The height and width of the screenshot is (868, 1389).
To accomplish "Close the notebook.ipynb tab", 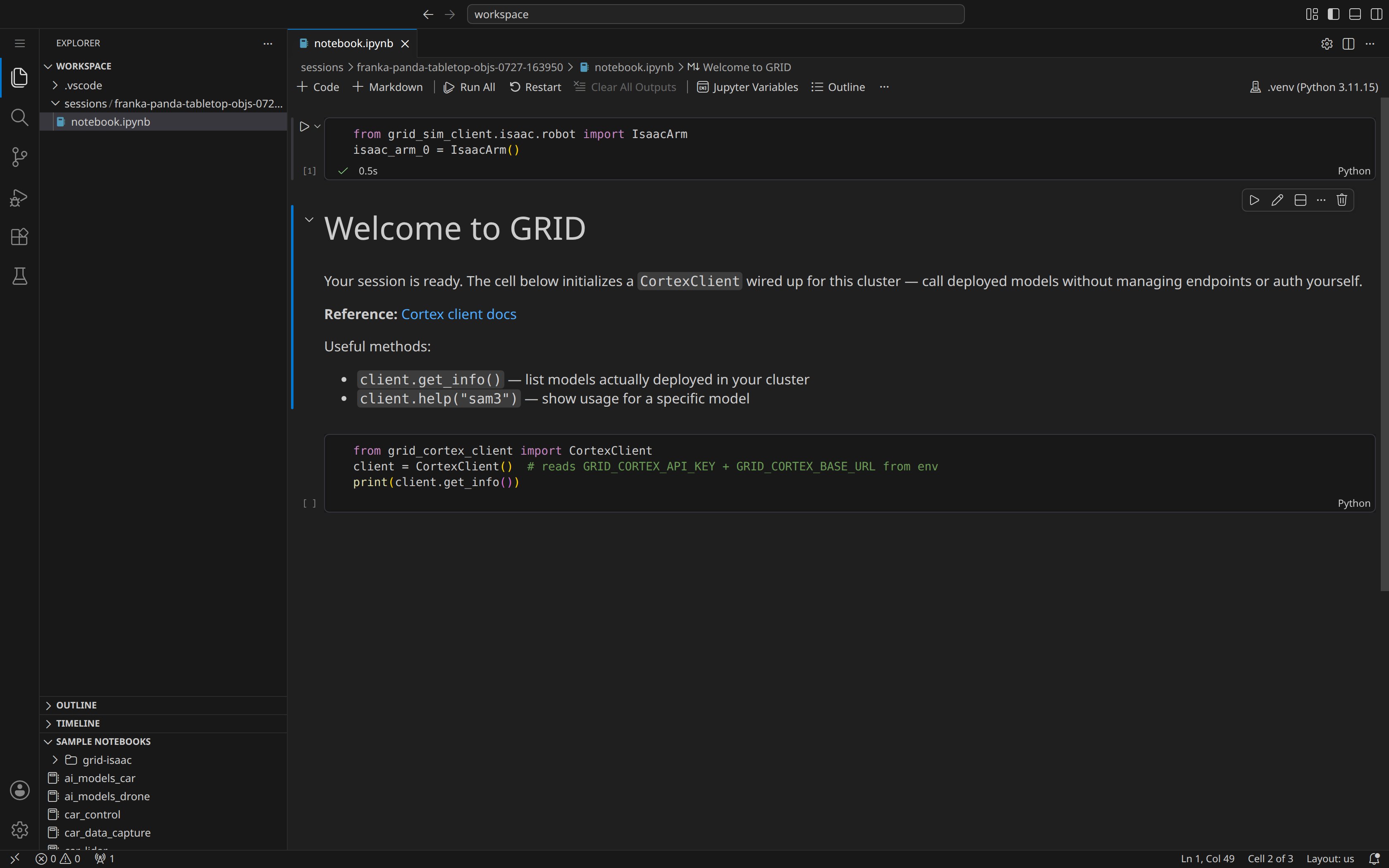I will point(405,44).
